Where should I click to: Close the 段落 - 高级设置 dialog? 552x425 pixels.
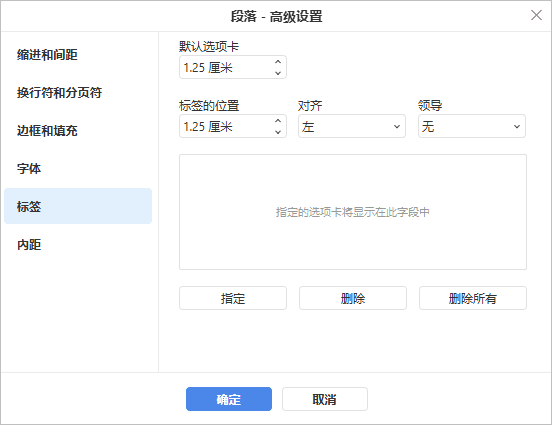coord(536,15)
